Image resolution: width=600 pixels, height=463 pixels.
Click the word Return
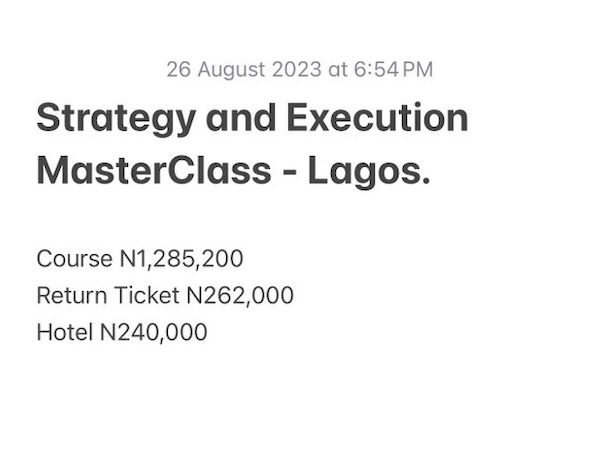click(x=72, y=296)
